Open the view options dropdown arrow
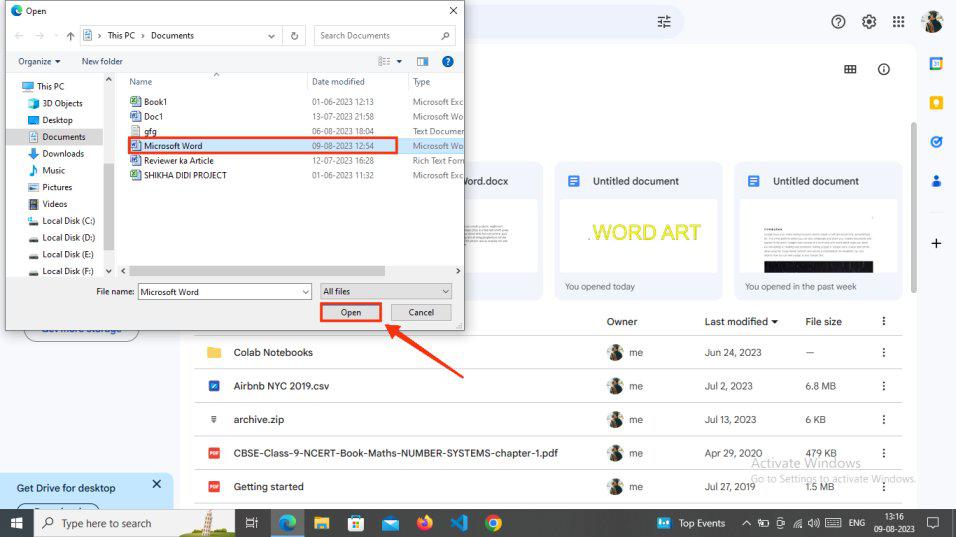956x537 pixels. 399,61
